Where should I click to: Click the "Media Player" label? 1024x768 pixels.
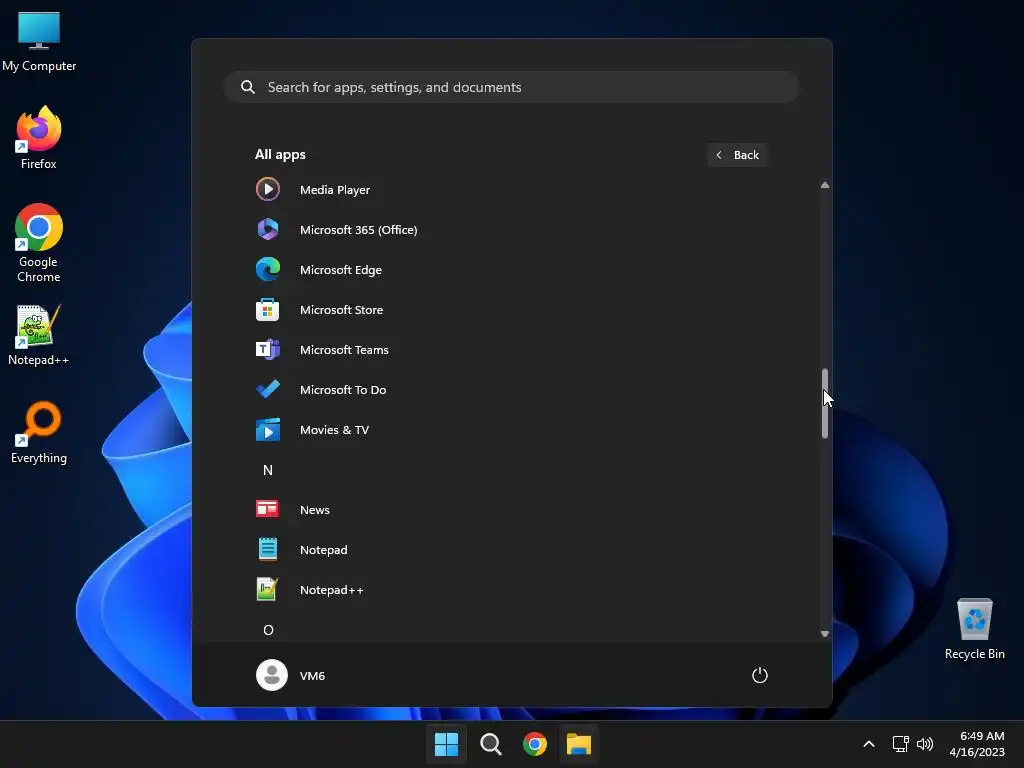(335, 189)
